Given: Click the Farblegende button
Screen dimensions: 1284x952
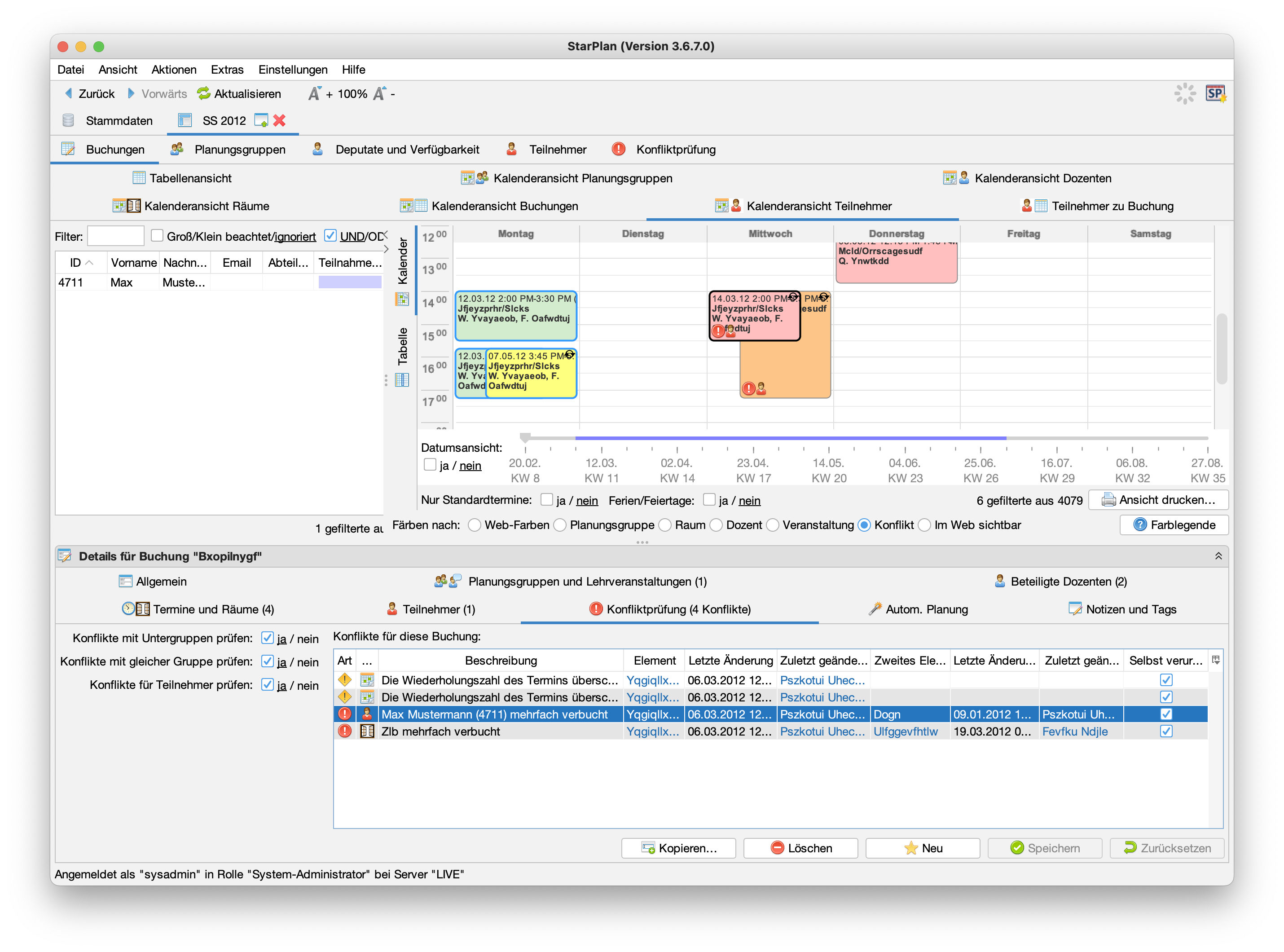Looking at the screenshot, I should [x=1174, y=525].
